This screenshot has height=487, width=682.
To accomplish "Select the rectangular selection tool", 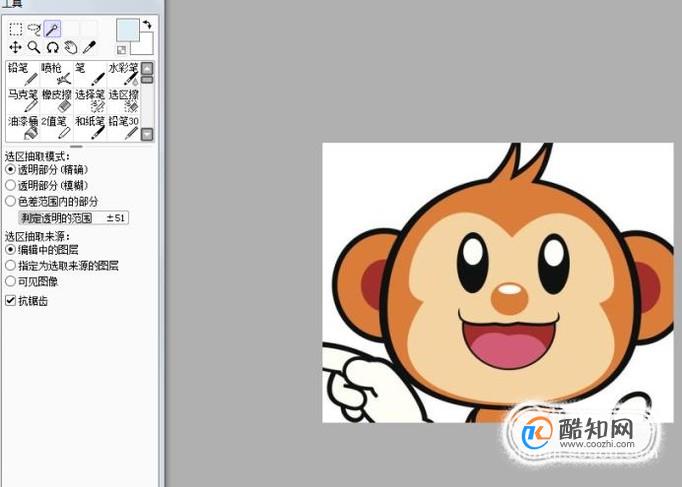I will (x=16, y=29).
